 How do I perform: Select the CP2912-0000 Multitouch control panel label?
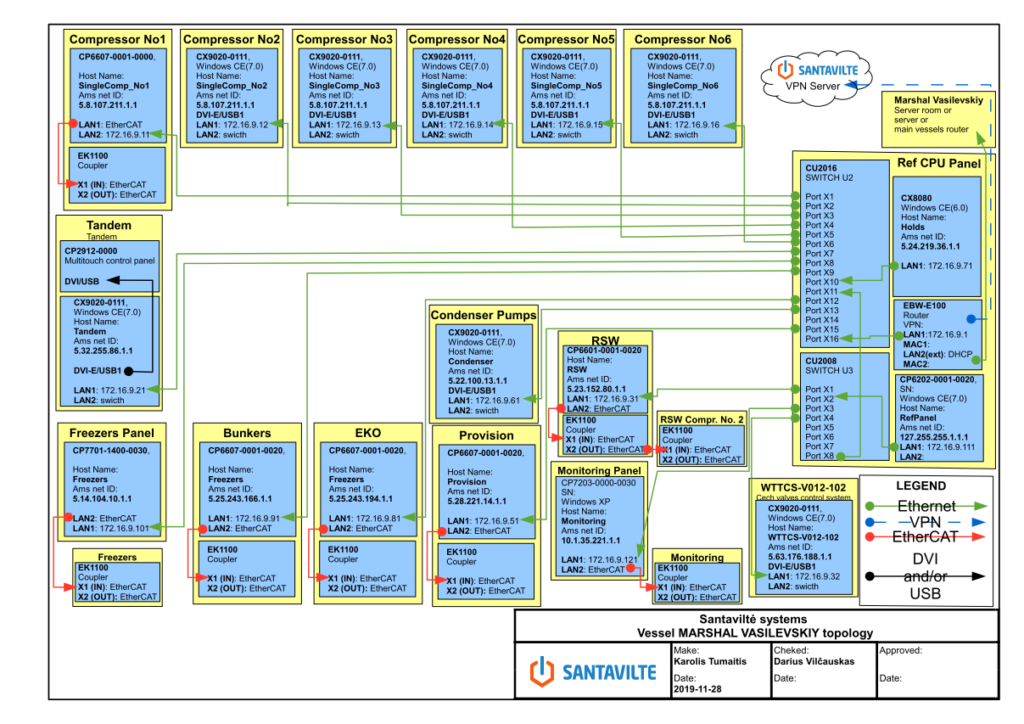click(109, 256)
